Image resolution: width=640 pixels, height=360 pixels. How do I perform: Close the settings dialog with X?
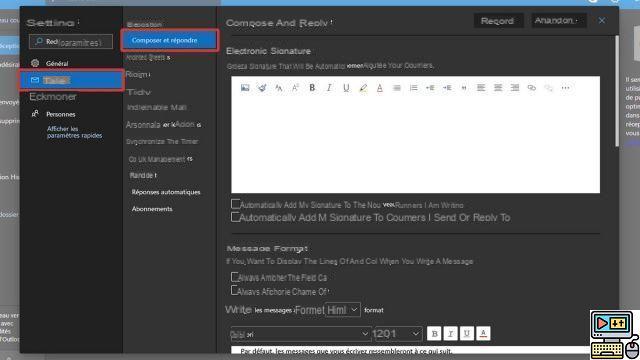pyautogui.click(x=602, y=20)
